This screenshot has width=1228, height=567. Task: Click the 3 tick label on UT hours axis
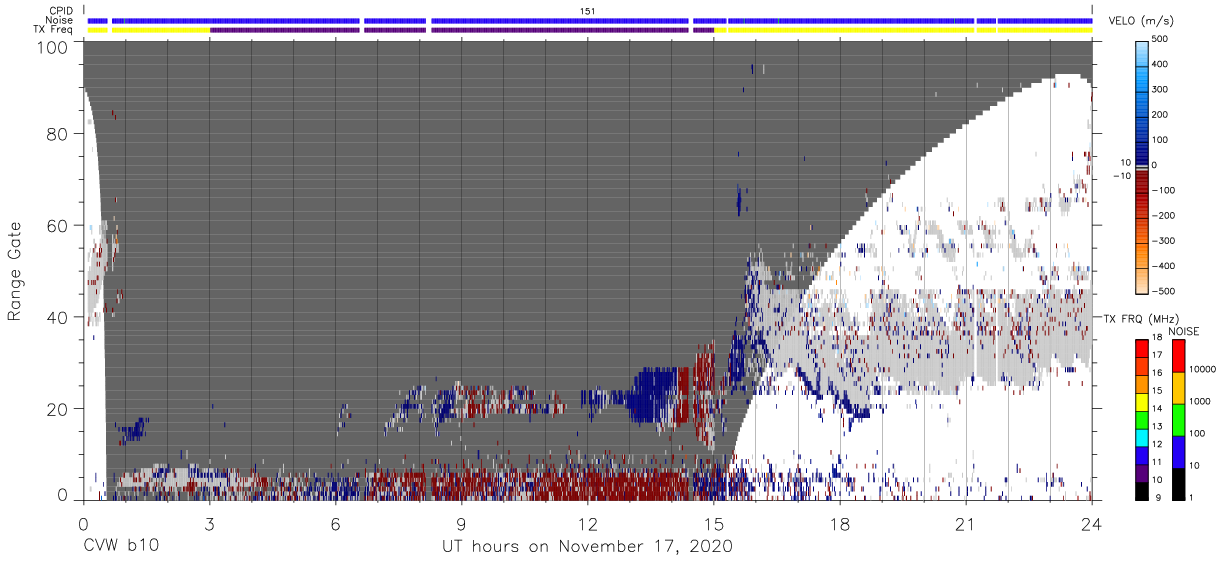(x=209, y=523)
